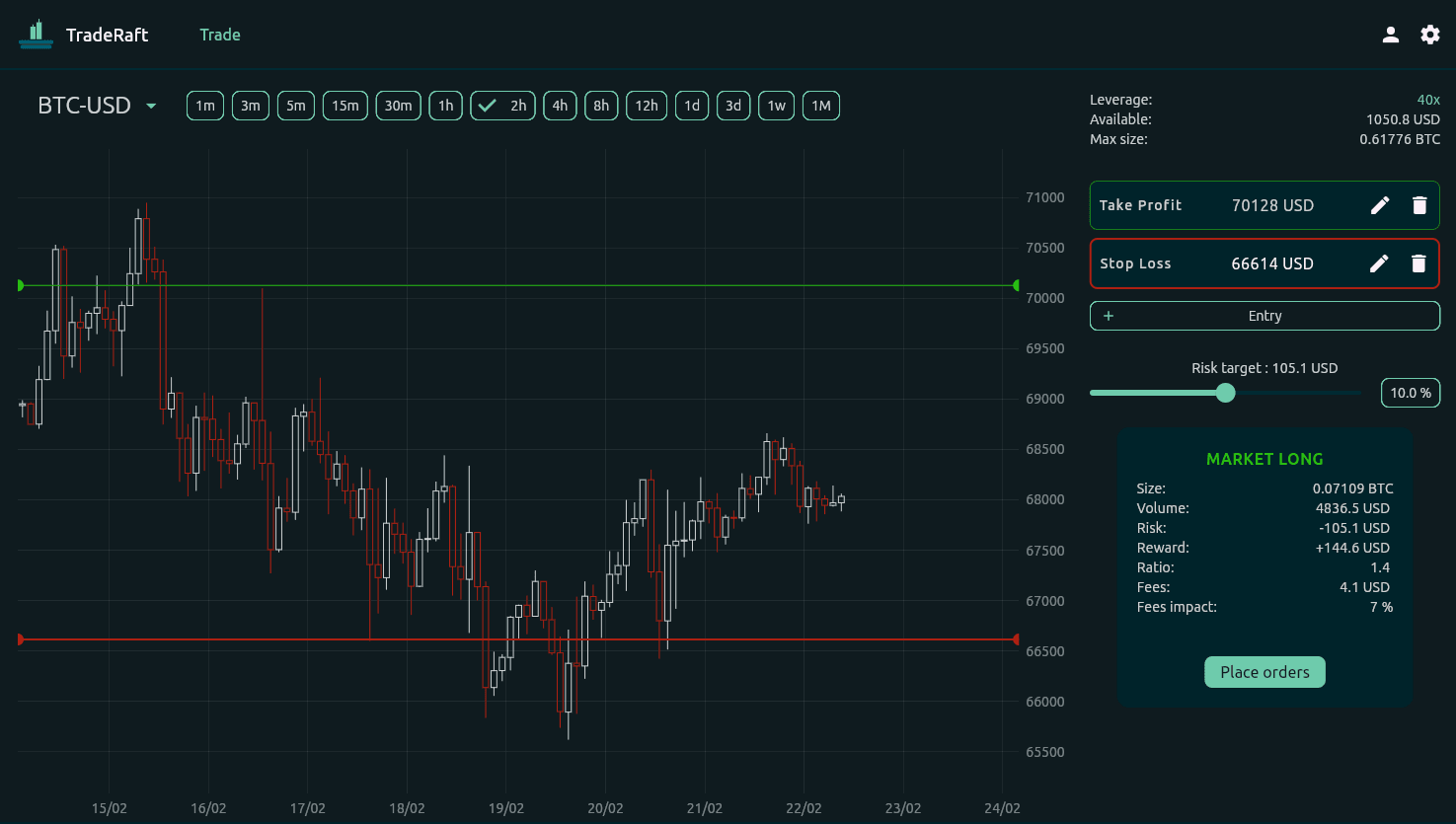Image resolution: width=1456 pixels, height=824 pixels.
Task: Edit the Stop Loss via the pencil icon
Action: click(1379, 263)
